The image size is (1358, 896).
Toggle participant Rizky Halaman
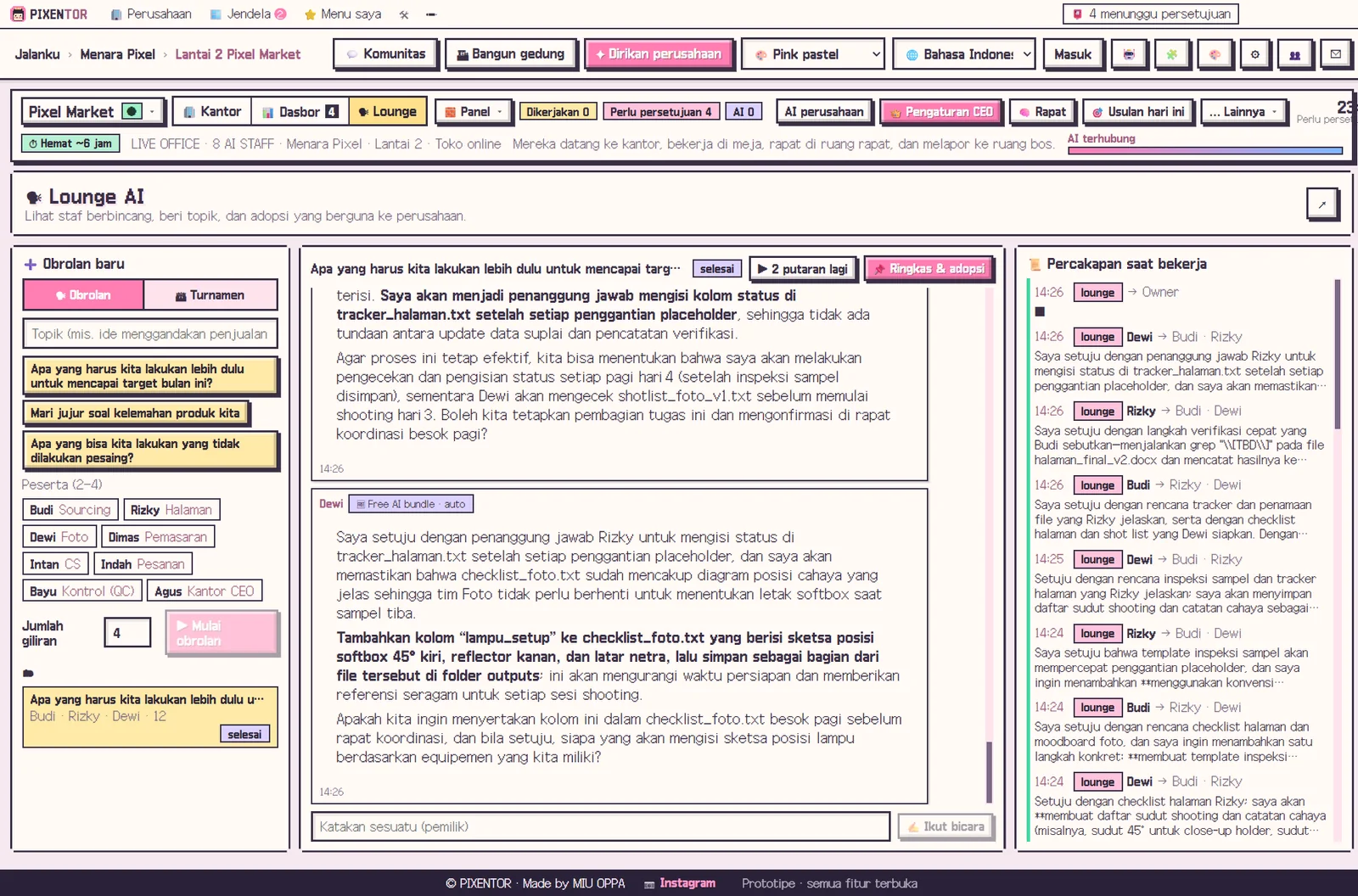pyautogui.click(x=171, y=510)
